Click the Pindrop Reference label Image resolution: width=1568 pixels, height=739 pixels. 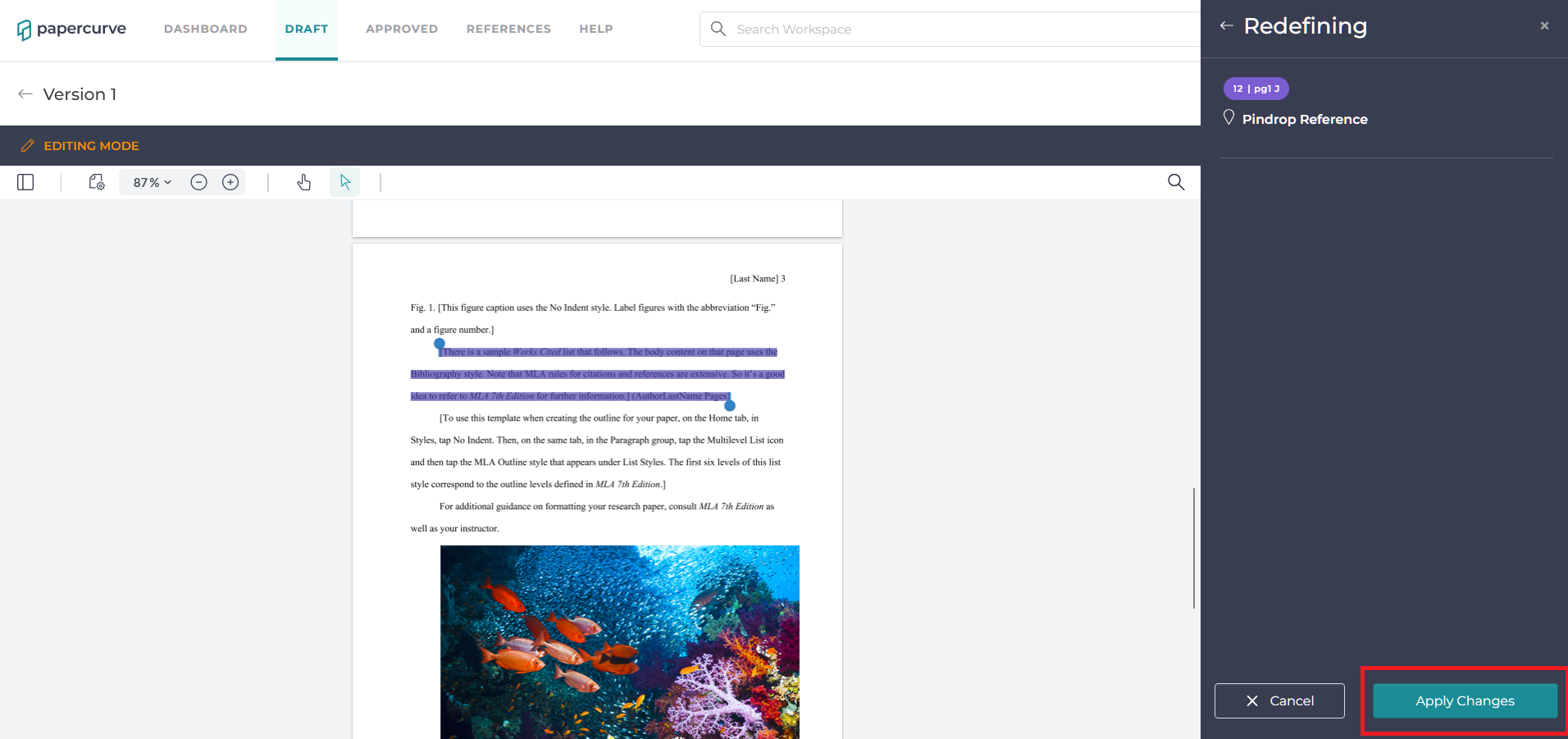click(1305, 120)
